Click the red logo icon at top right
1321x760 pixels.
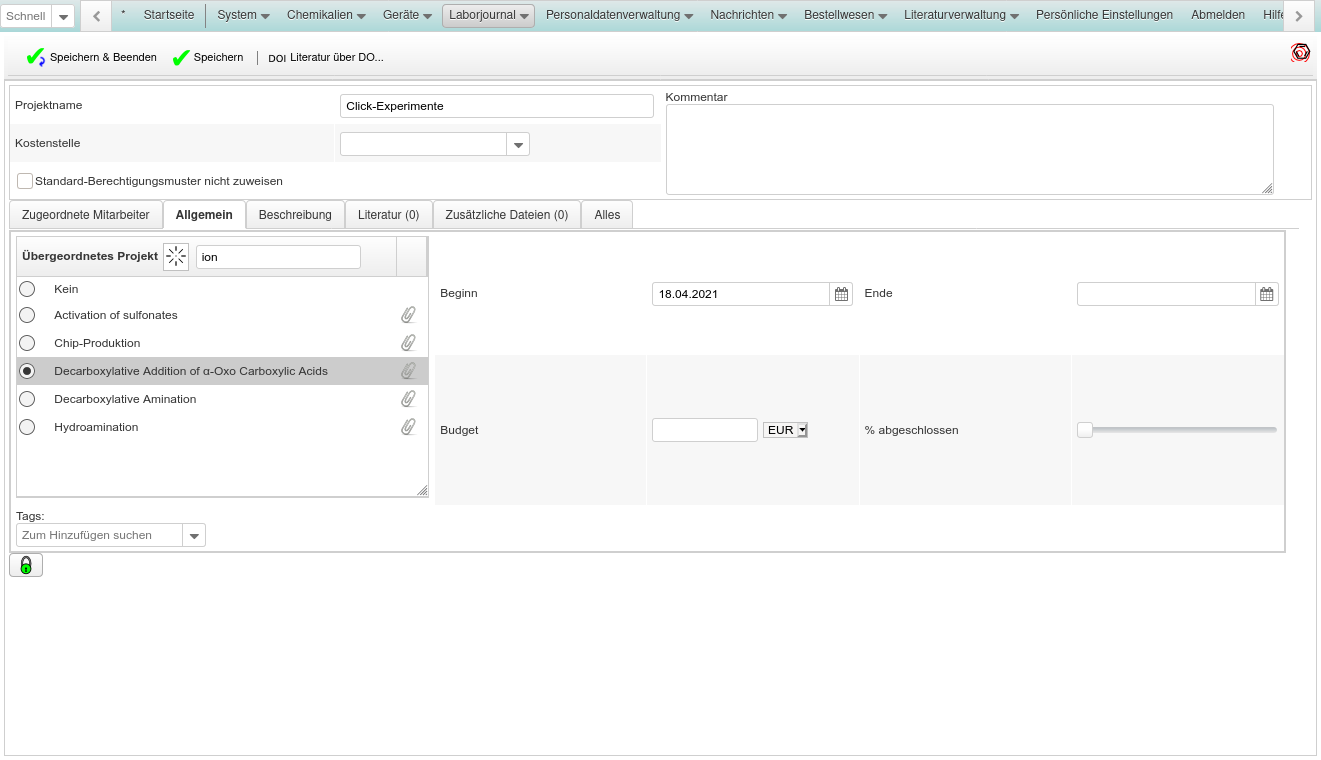(1300, 53)
